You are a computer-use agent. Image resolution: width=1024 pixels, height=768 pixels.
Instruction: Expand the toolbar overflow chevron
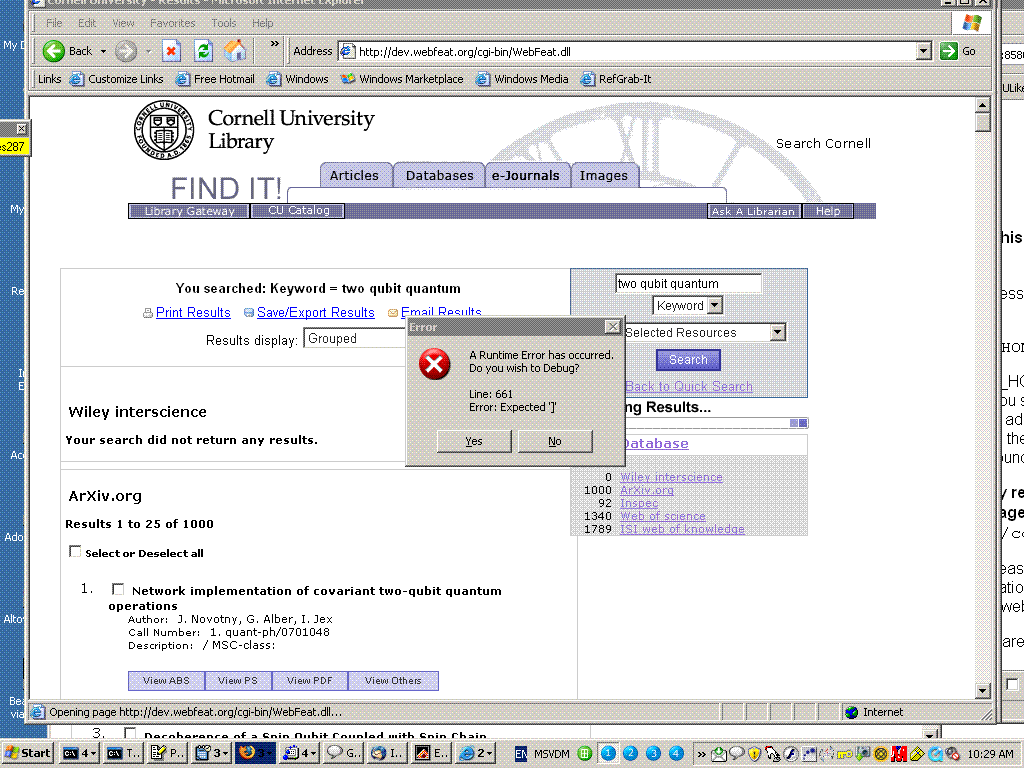[274, 44]
